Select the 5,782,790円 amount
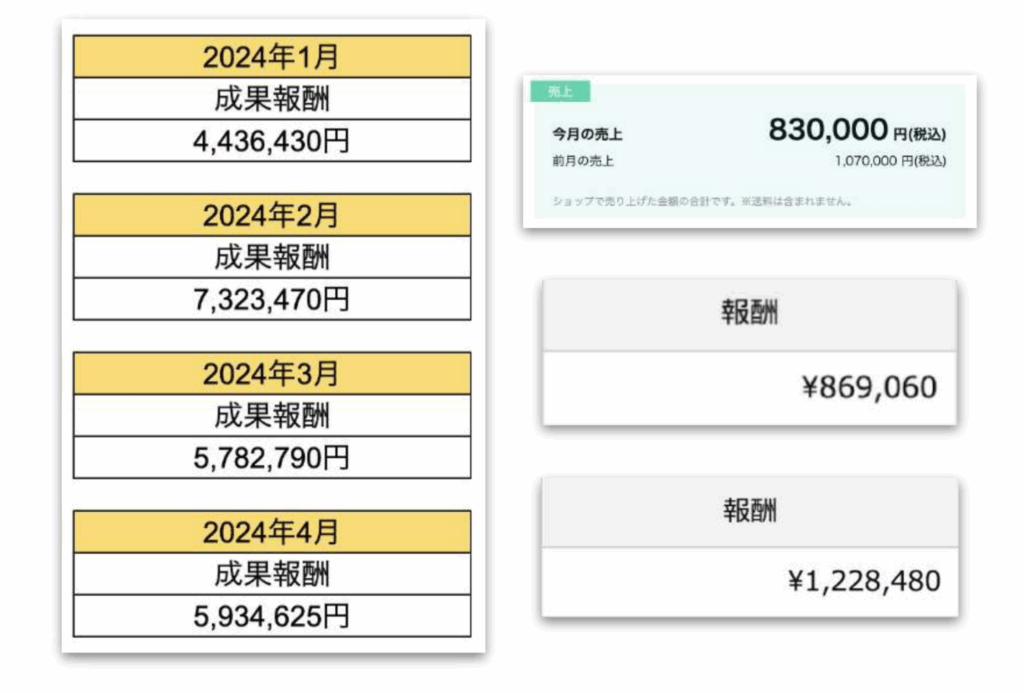Image resolution: width=1024 pixels, height=693 pixels. (271, 458)
